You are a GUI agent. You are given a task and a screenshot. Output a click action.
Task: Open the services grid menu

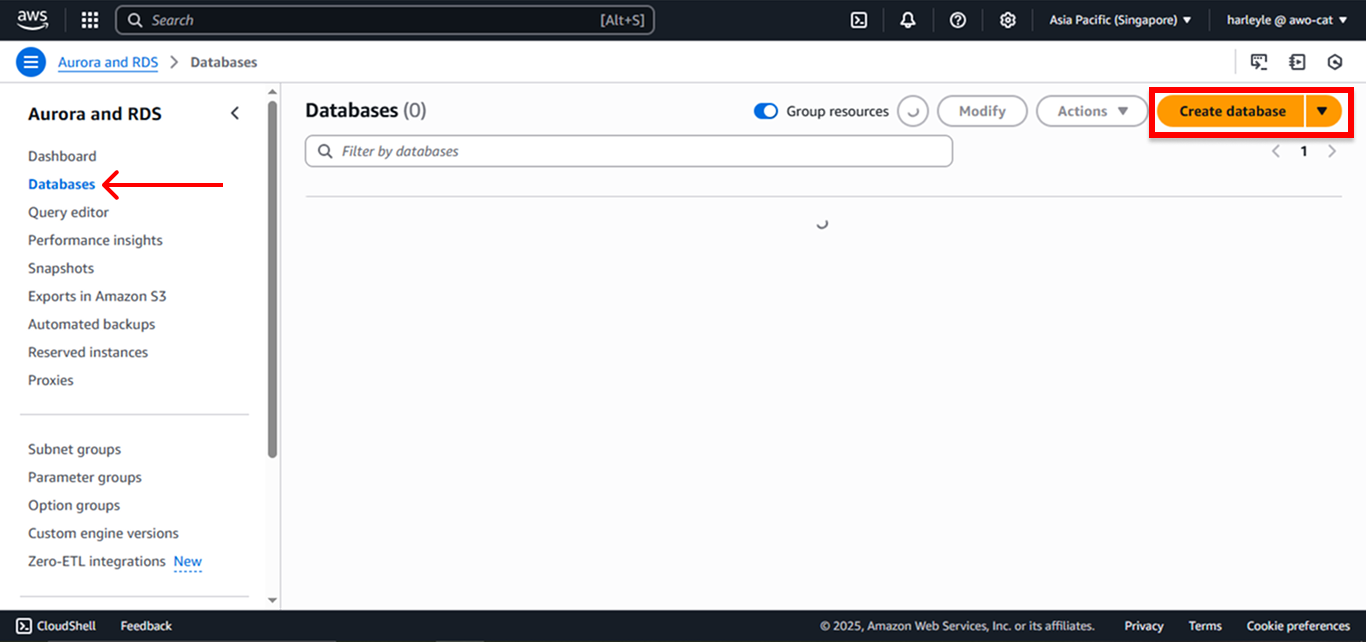click(89, 20)
